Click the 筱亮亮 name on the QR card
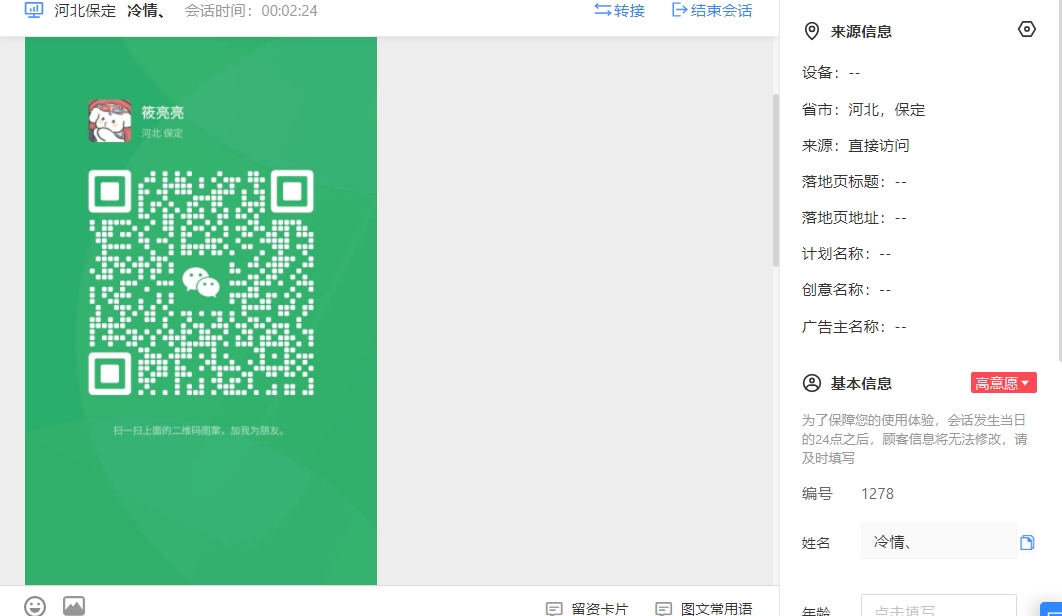The image size is (1062, 616). click(163, 112)
